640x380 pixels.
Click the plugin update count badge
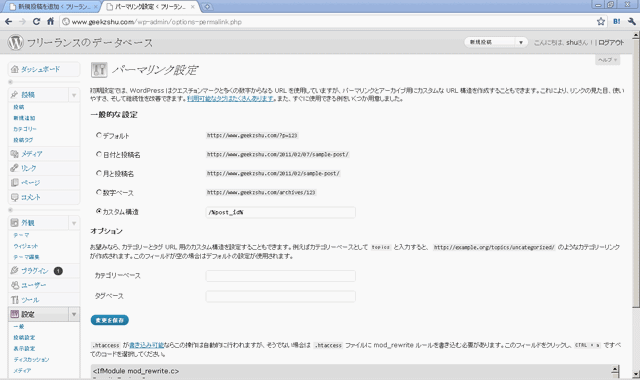pyautogui.click(x=58, y=271)
